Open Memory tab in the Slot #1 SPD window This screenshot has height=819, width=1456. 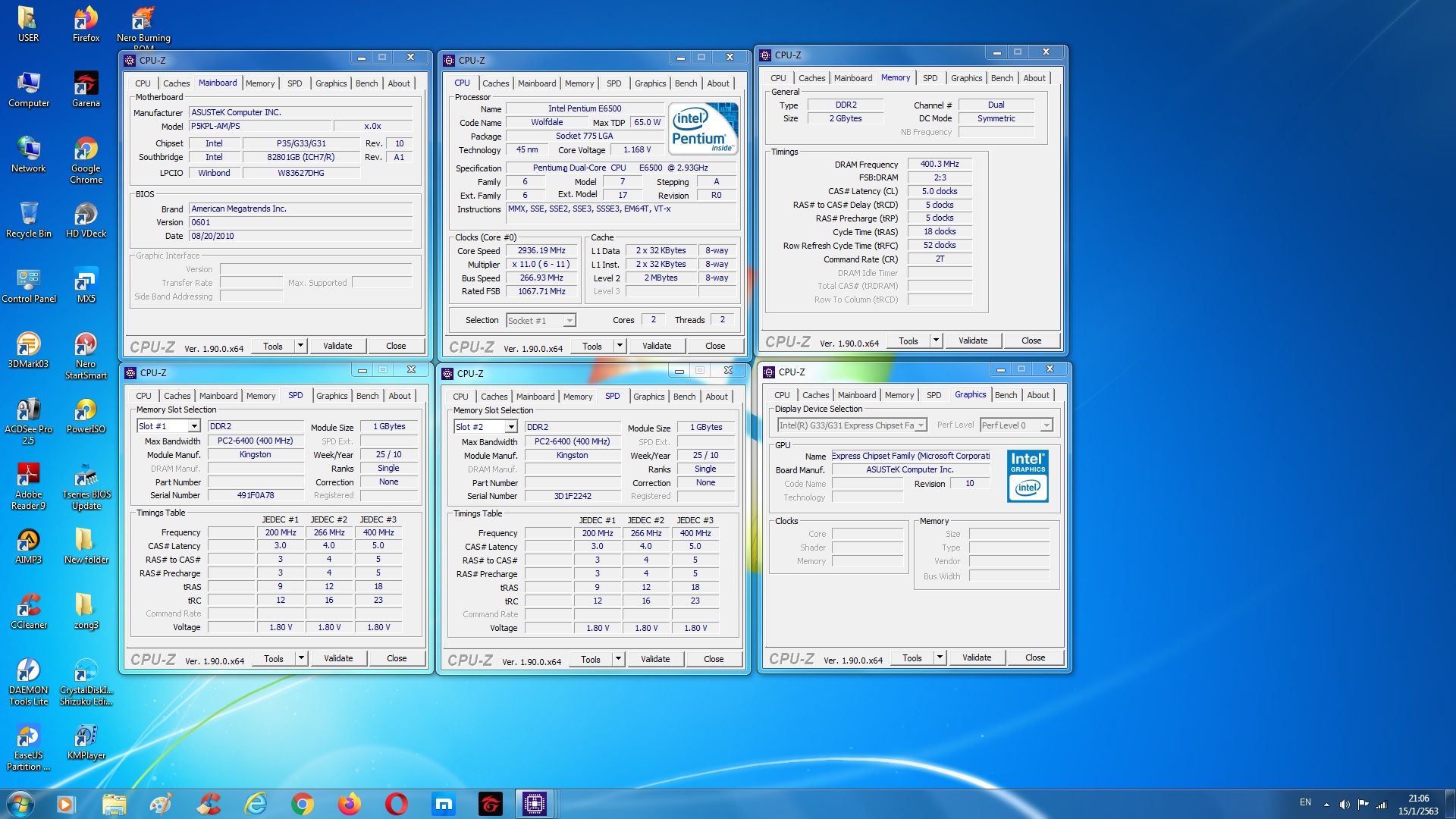[x=261, y=396]
